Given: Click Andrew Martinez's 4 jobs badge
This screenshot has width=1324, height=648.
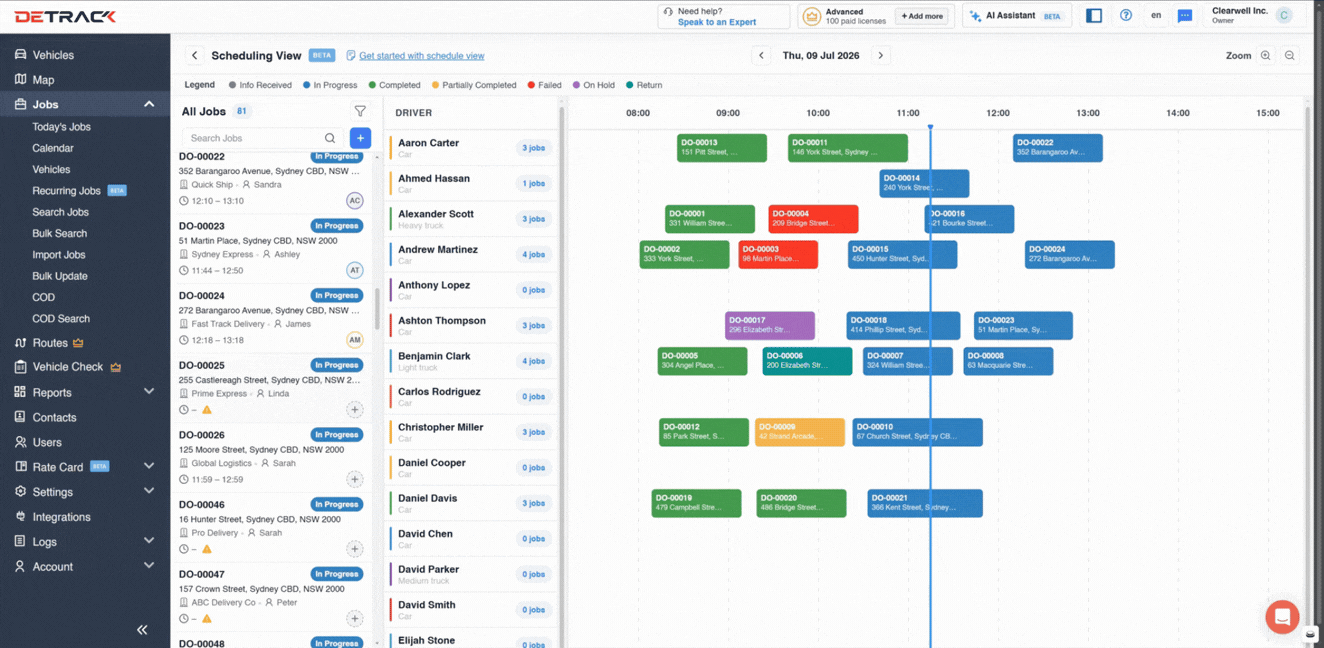Looking at the screenshot, I should tap(533, 255).
